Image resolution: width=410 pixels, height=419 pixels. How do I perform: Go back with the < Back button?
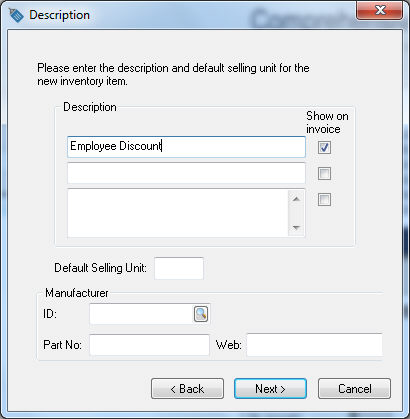pyautogui.click(x=187, y=389)
